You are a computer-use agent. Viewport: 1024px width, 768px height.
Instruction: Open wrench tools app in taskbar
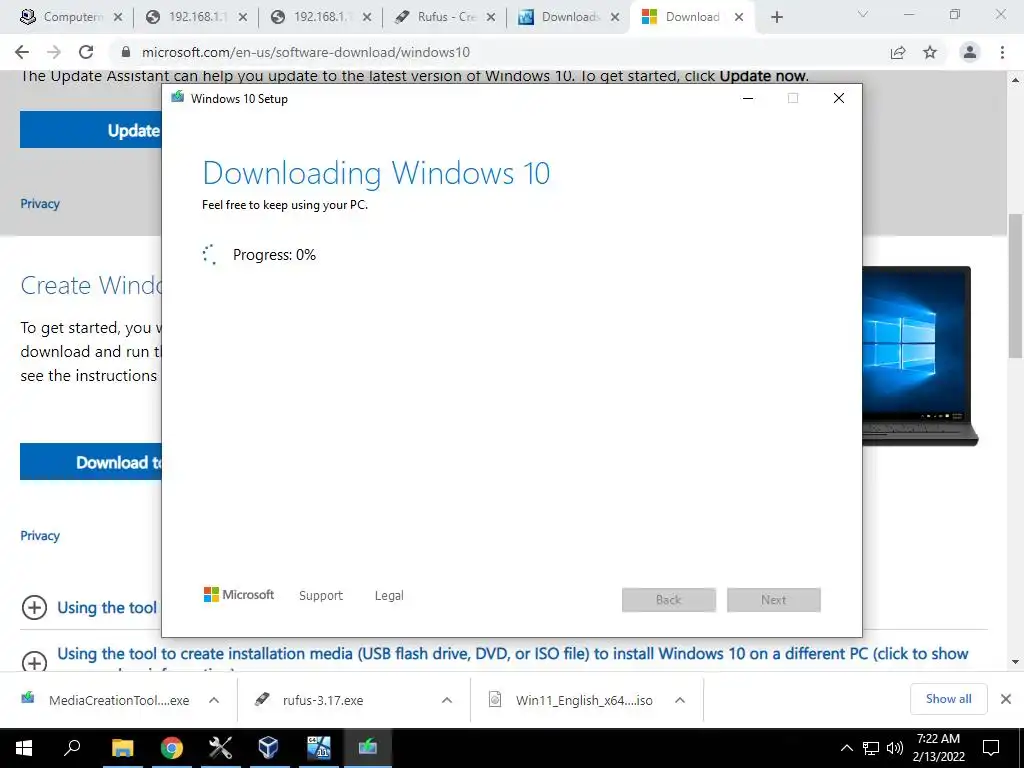(x=221, y=748)
